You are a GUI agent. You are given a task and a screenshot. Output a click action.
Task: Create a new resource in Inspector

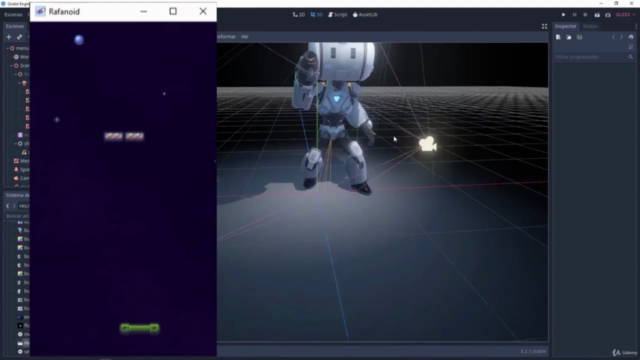coord(558,37)
